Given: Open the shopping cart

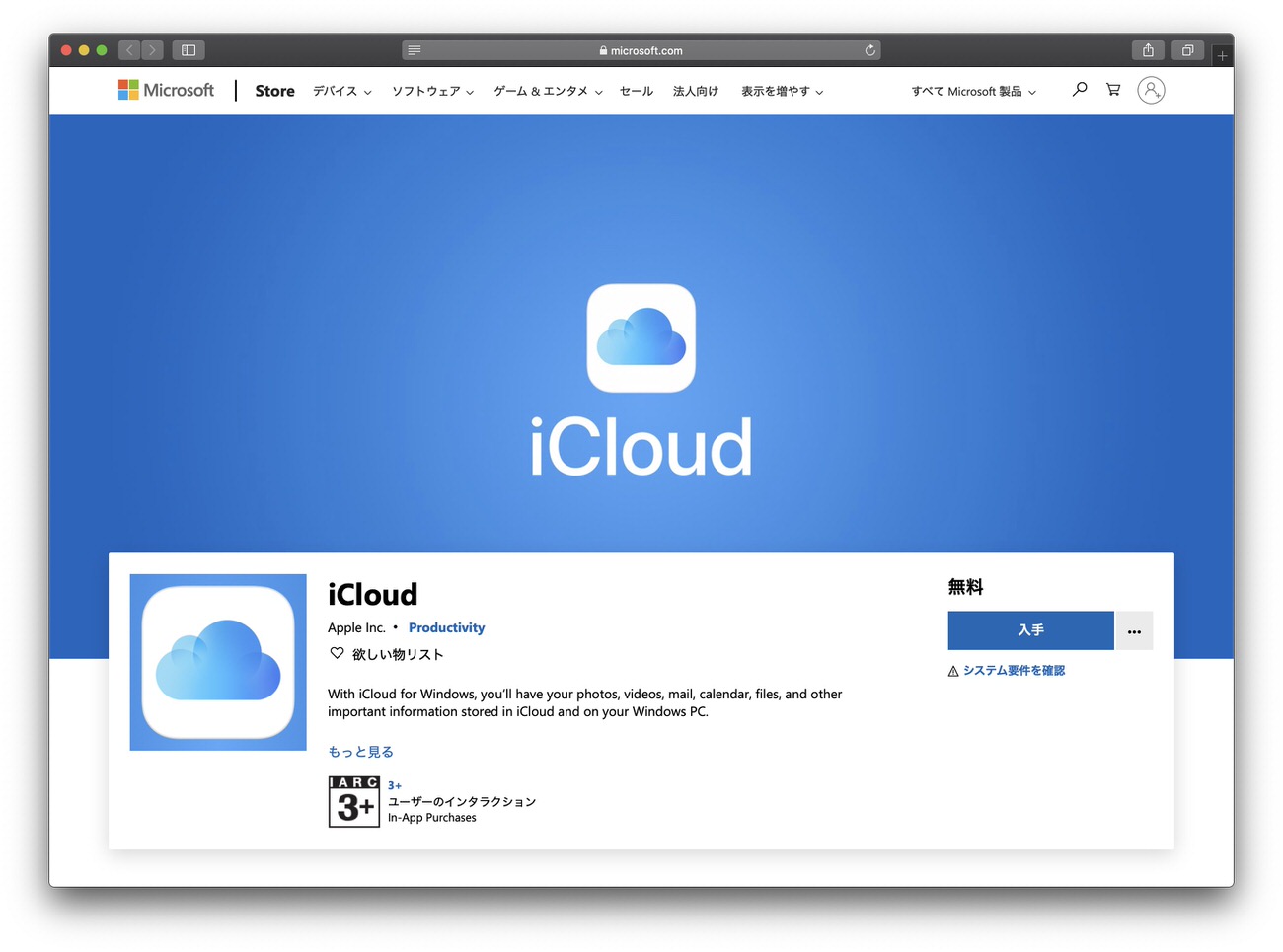Looking at the screenshot, I should [x=1113, y=89].
